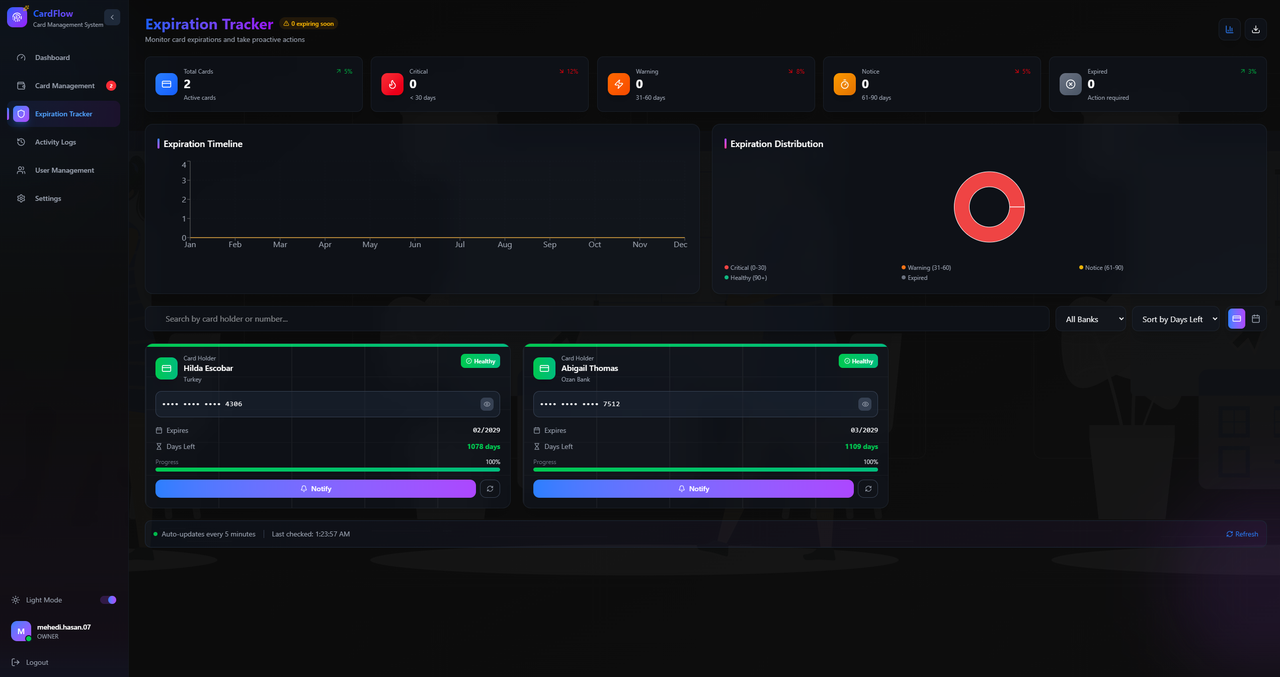Click progress bar on Hilda Escobar's card
Image resolution: width=1280 pixels, height=677 pixels.
328,470
